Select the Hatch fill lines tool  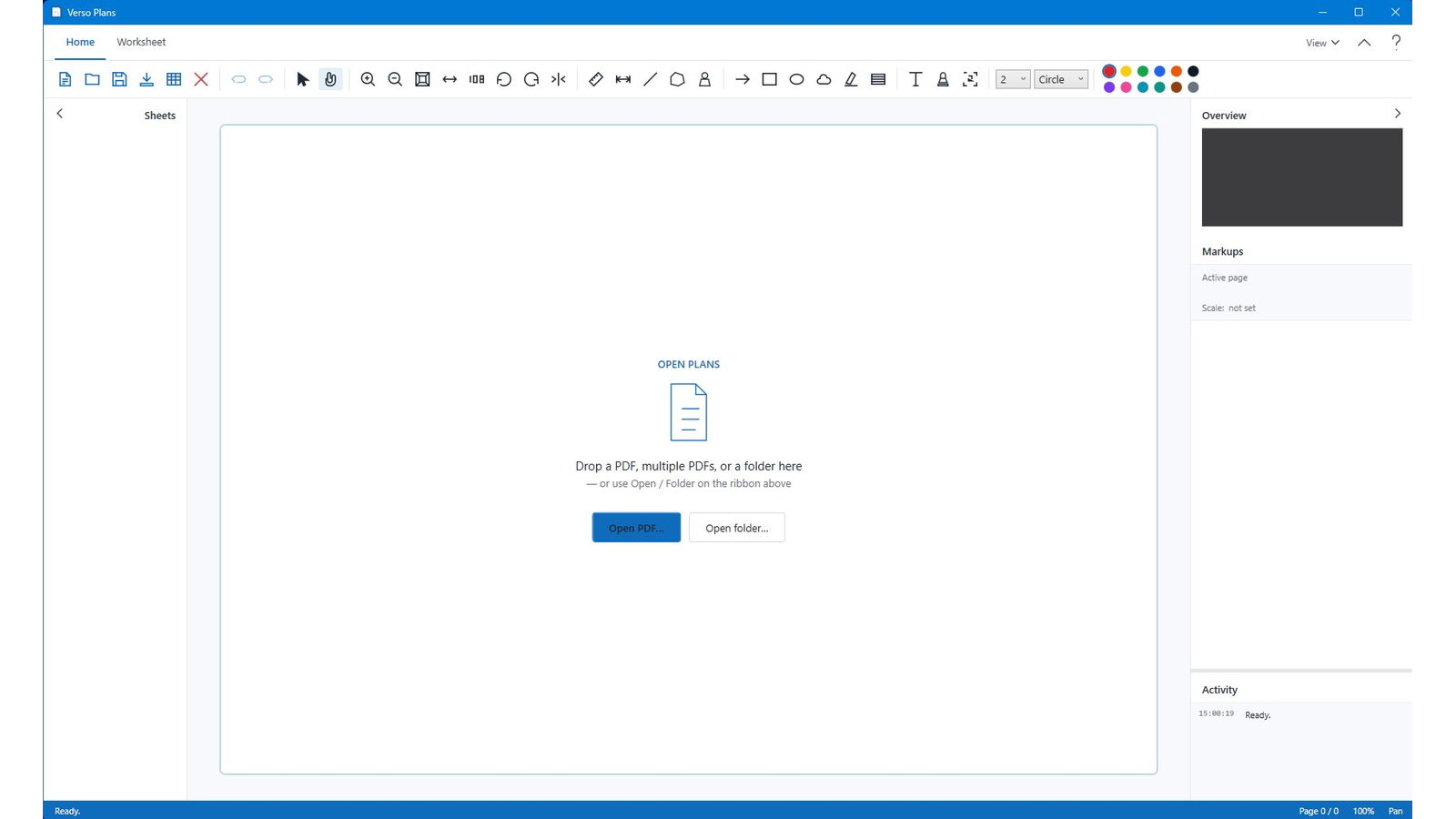coord(878,79)
